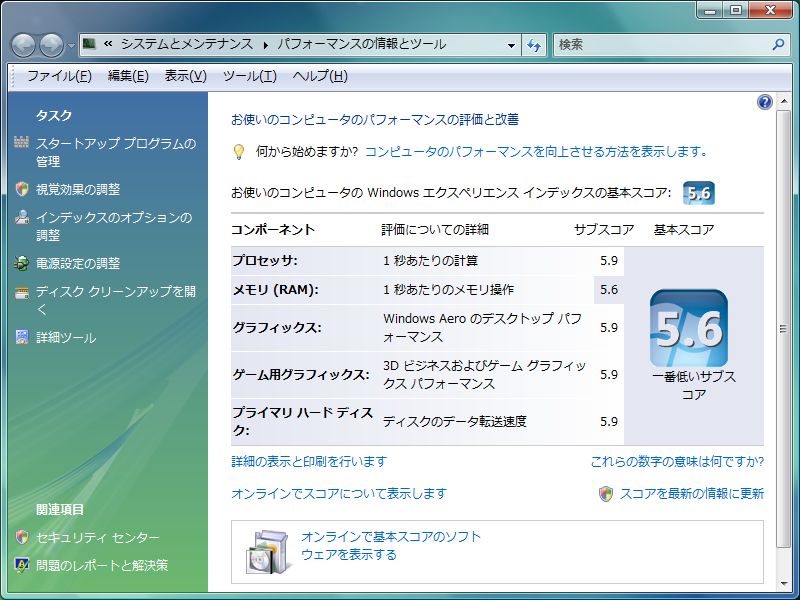Click the システムとメンテナンス breadcrumb
The width and height of the screenshot is (800, 600).
pos(187,44)
